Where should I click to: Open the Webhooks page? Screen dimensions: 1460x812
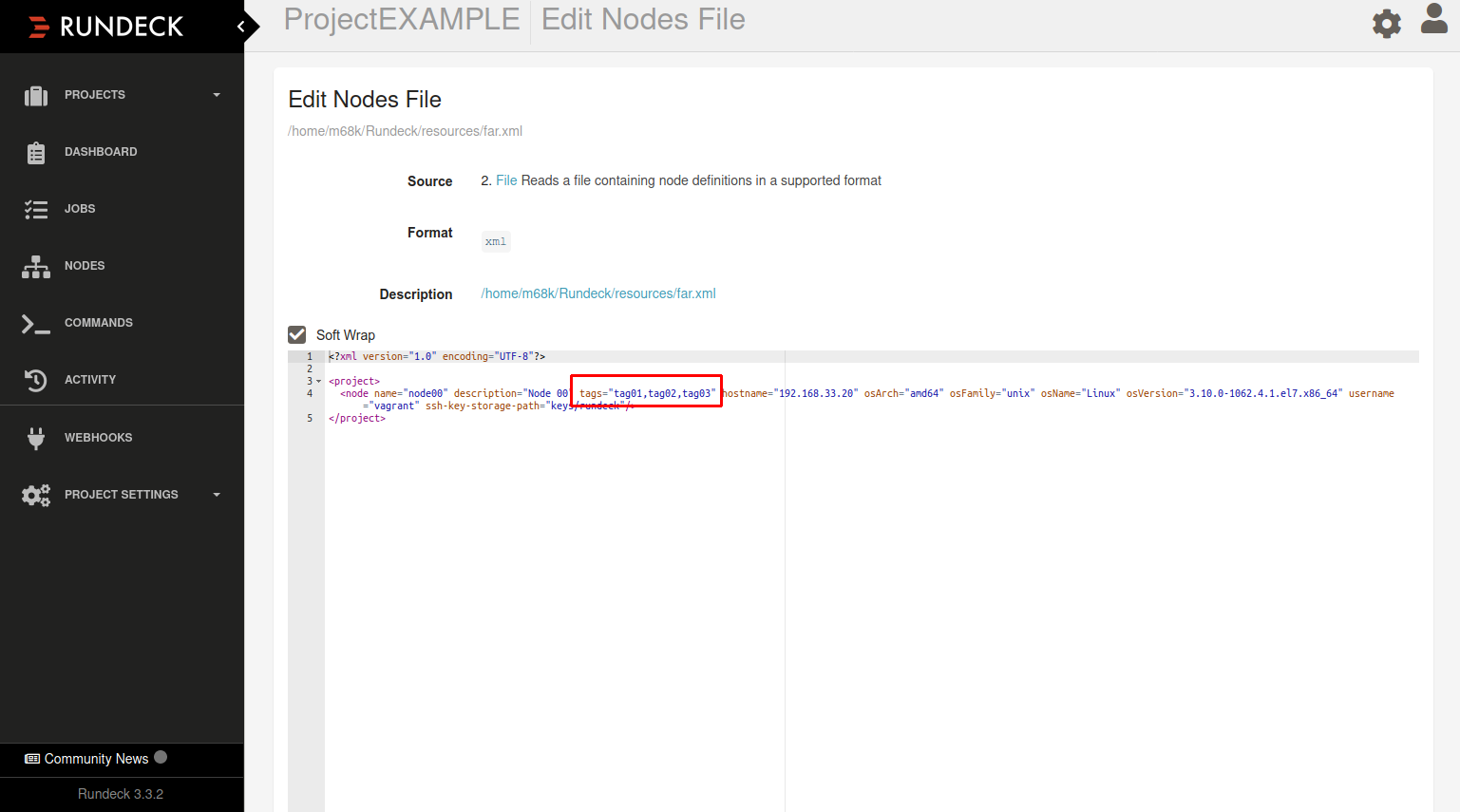click(x=99, y=437)
